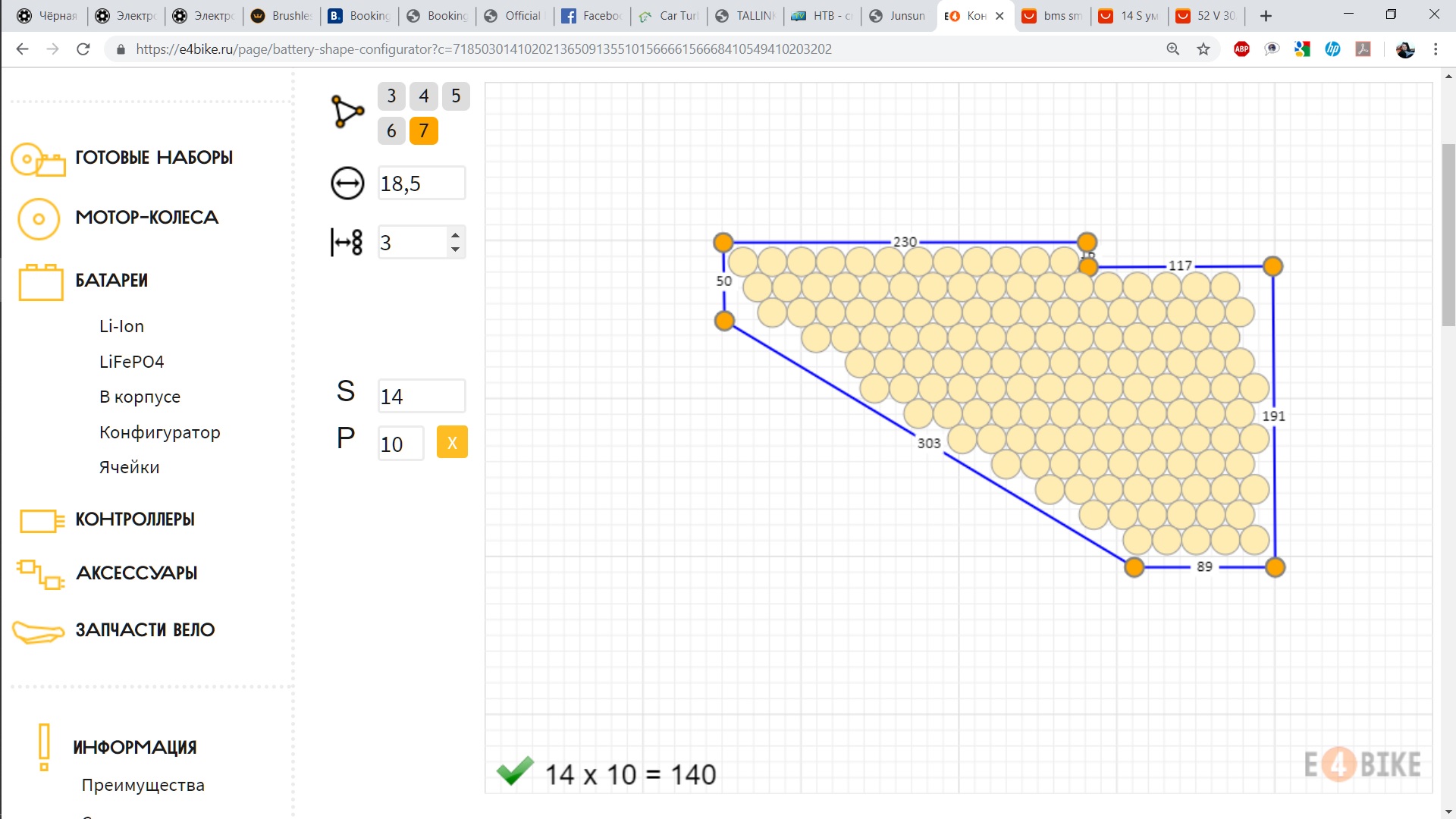Decrease cell spacing with down arrow
Viewport: 1456px width, 819px height.
point(455,249)
